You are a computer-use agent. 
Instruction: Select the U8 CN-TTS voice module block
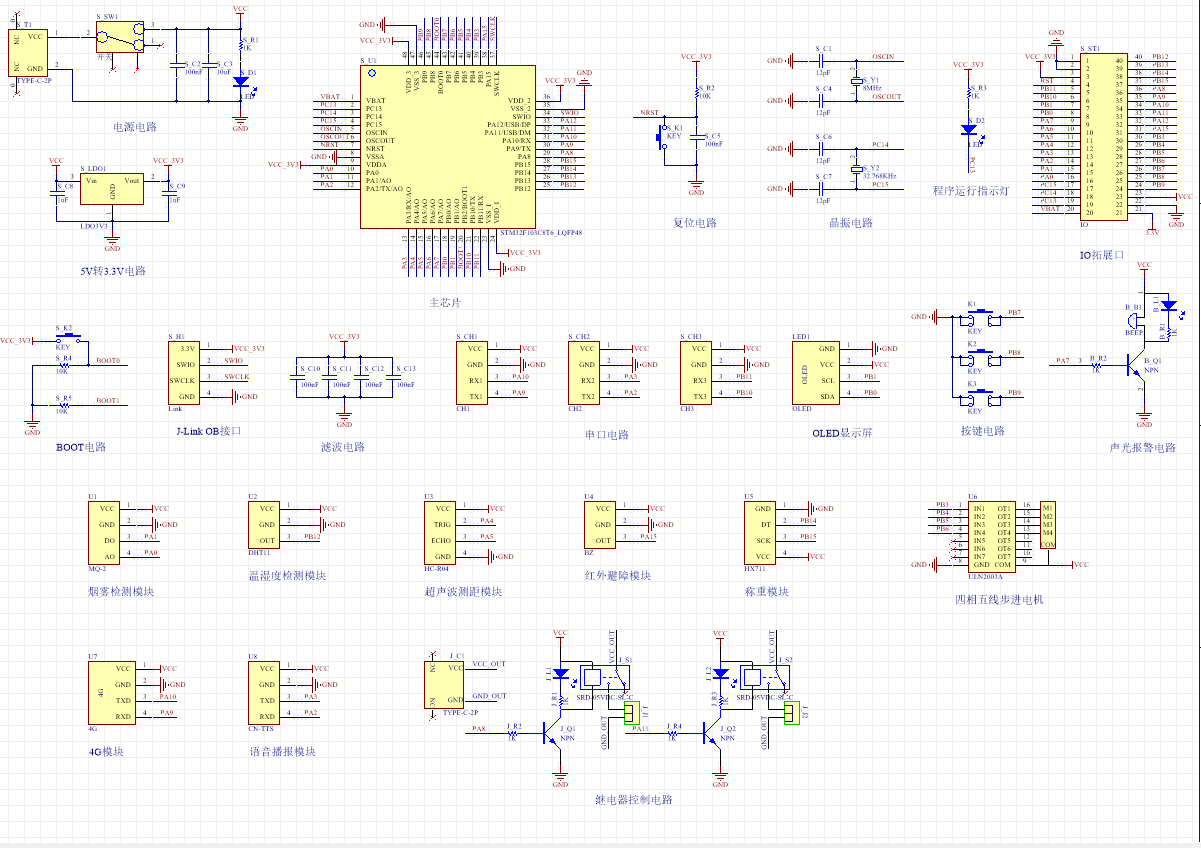coord(264,693)
